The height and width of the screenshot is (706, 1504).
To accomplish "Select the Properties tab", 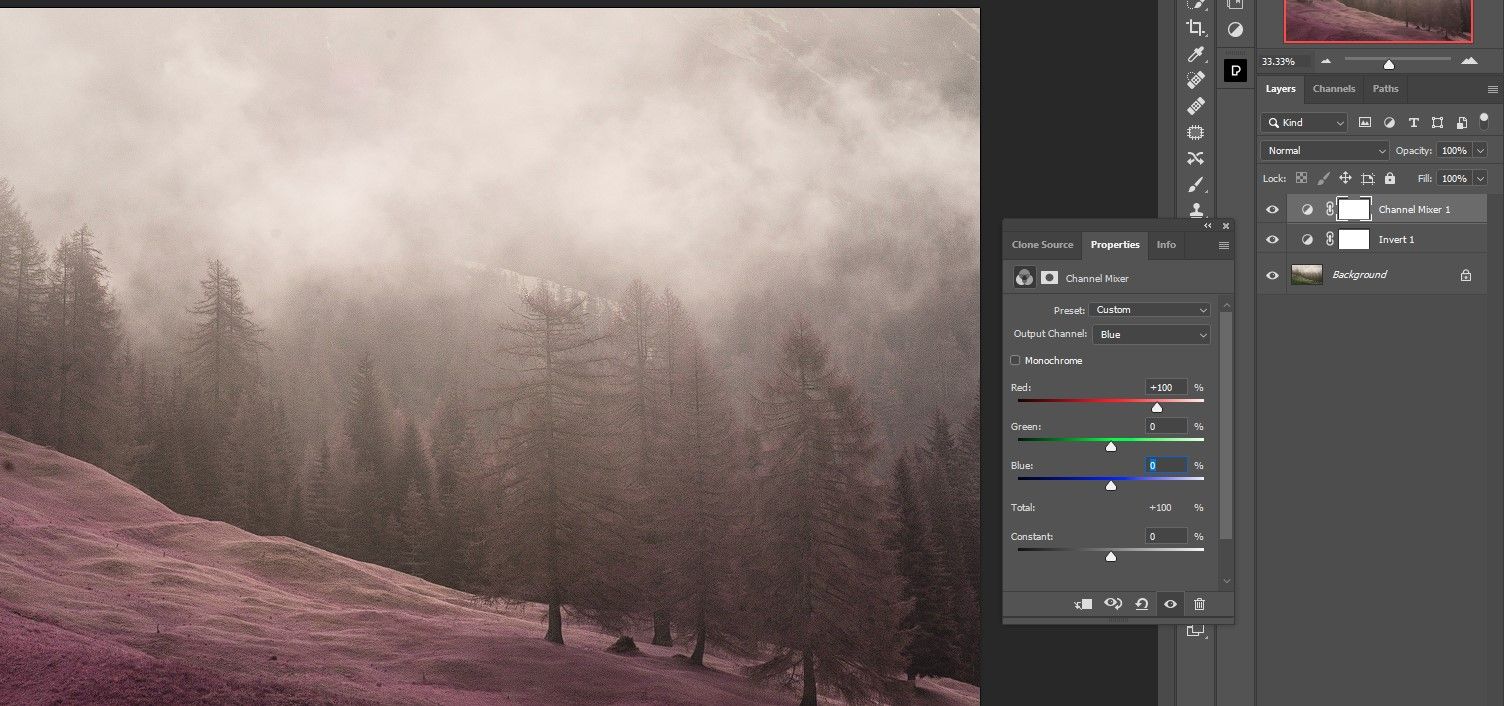I will pyautogui.click(x=1115, y=245).
